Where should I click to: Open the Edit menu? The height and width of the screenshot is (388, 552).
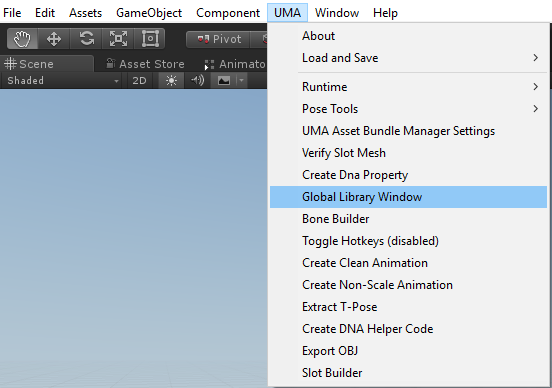click(x=45, y=13)
